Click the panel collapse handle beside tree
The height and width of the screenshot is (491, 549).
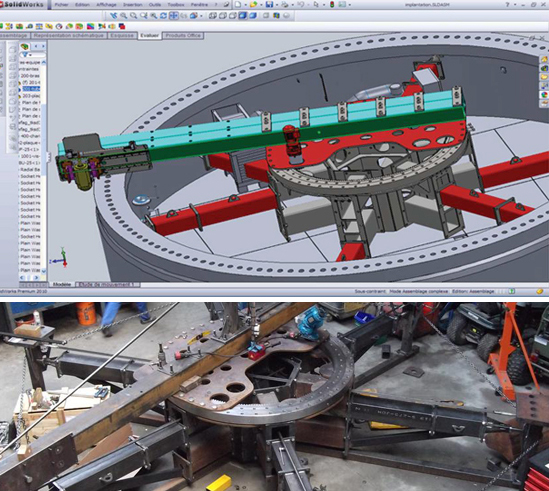tap(49, 157)
